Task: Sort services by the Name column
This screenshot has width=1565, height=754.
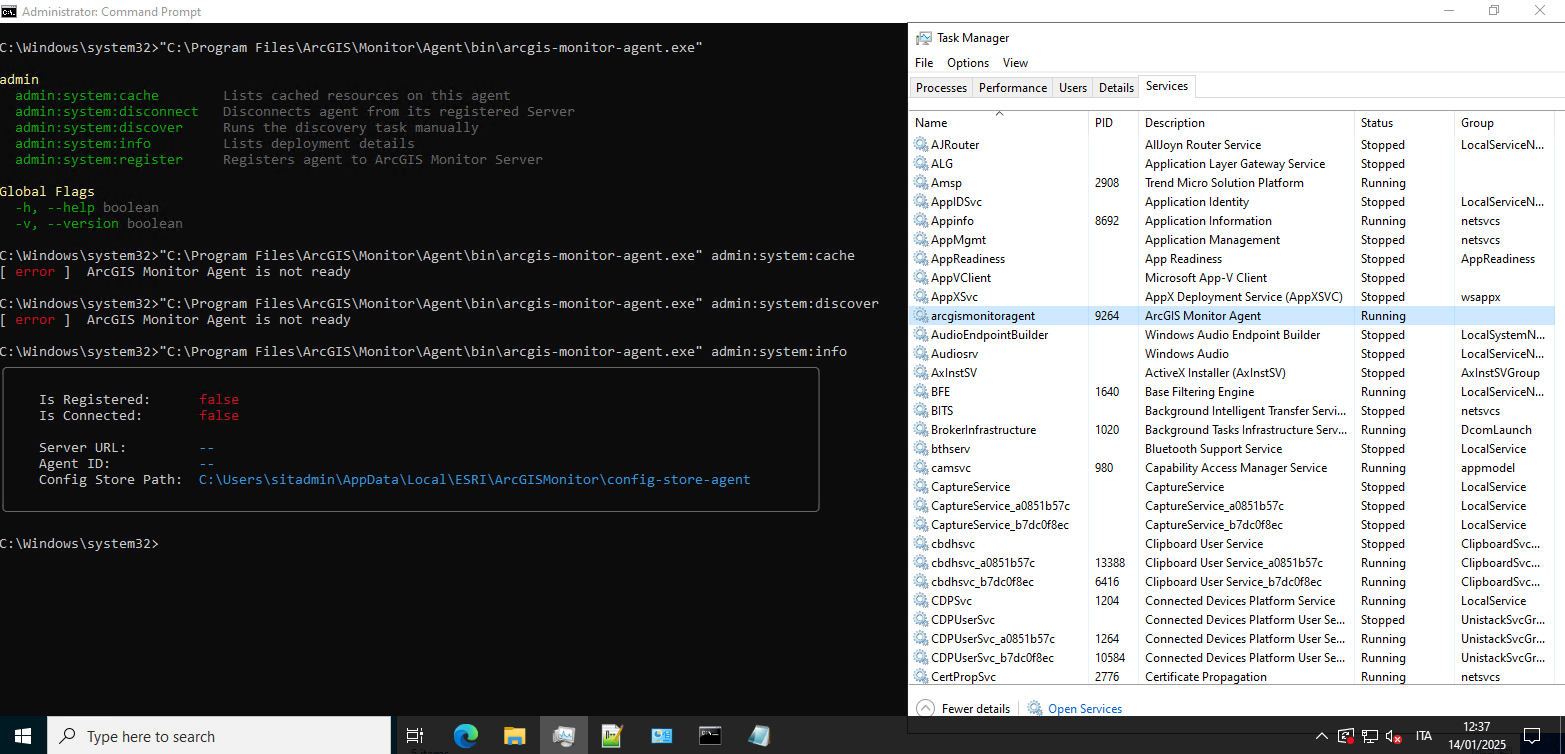Action: point(1000,123)
